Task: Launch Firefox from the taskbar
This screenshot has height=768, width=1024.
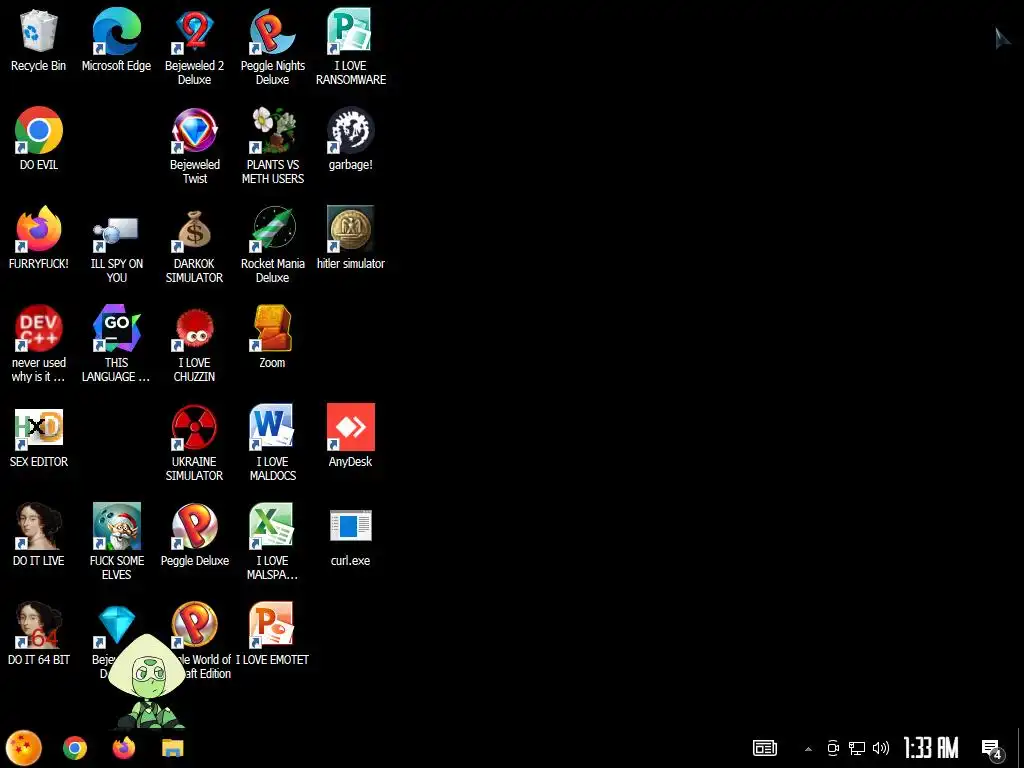Action: click(123, 748)
